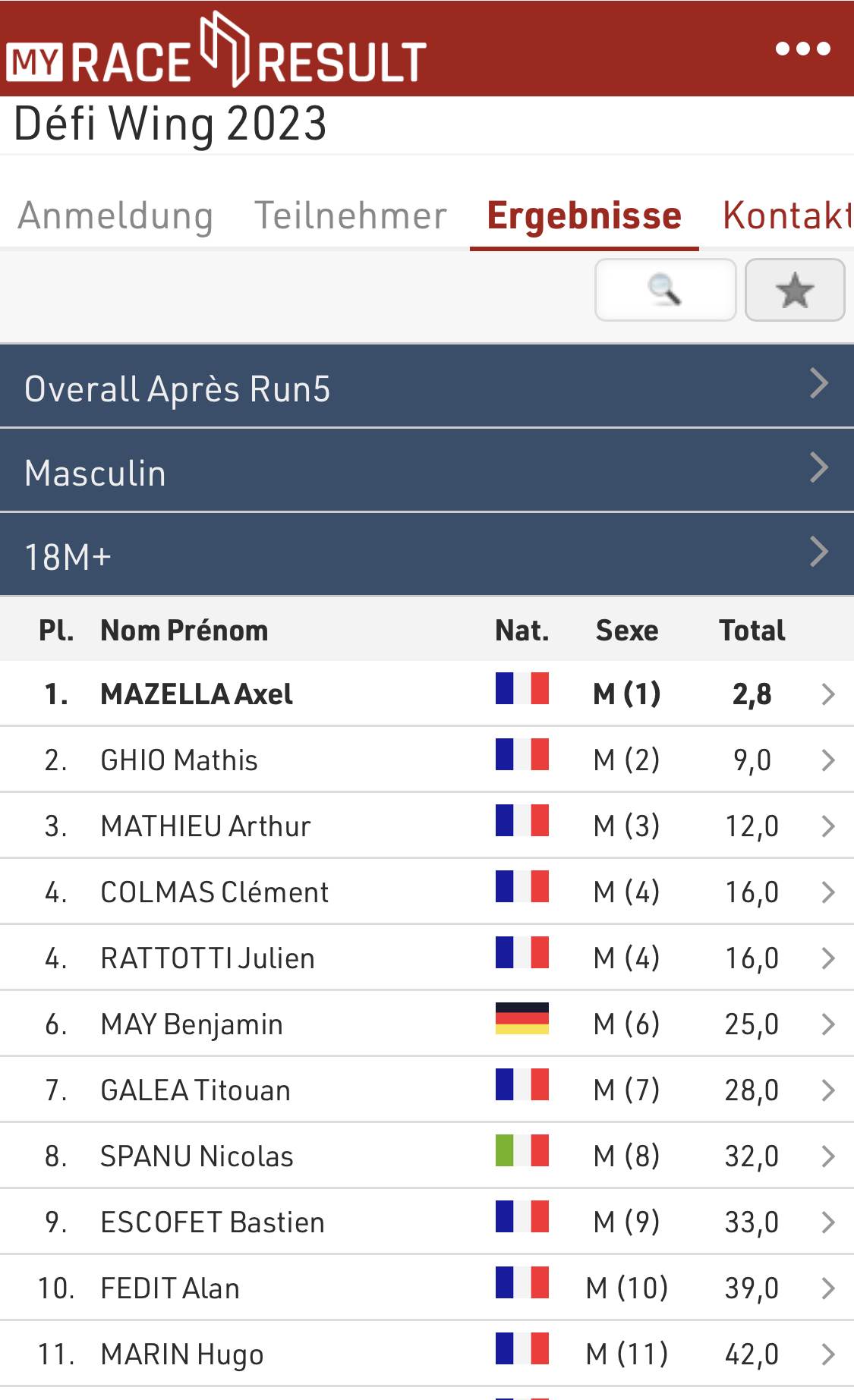Show details chevron for ESCOFET Bastien
The height and width of the screenshot is (1400, 854).
[x=828, y=1222]
